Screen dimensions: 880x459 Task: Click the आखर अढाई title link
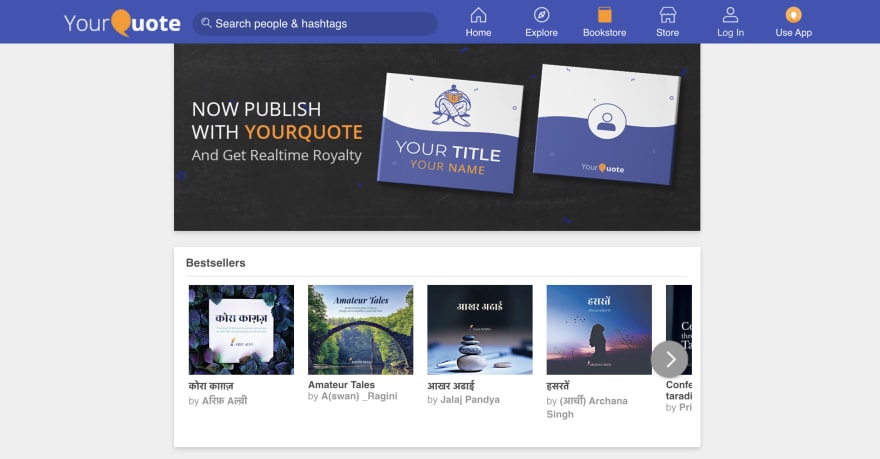click(x=451, y=385)
